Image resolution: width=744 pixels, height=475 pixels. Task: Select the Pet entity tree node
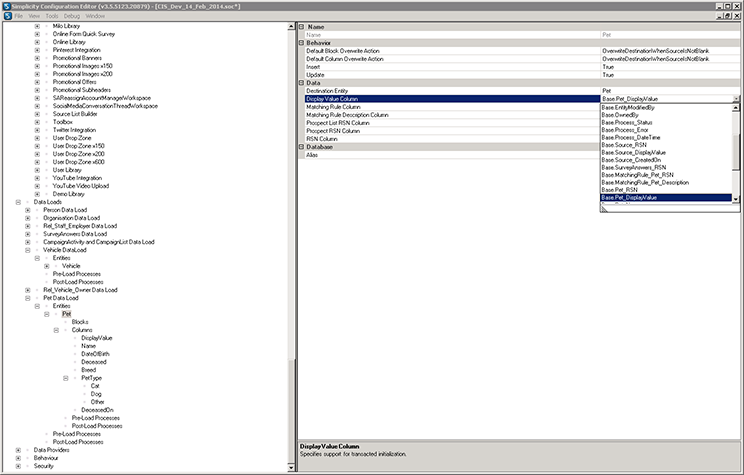tap(66, 314)
